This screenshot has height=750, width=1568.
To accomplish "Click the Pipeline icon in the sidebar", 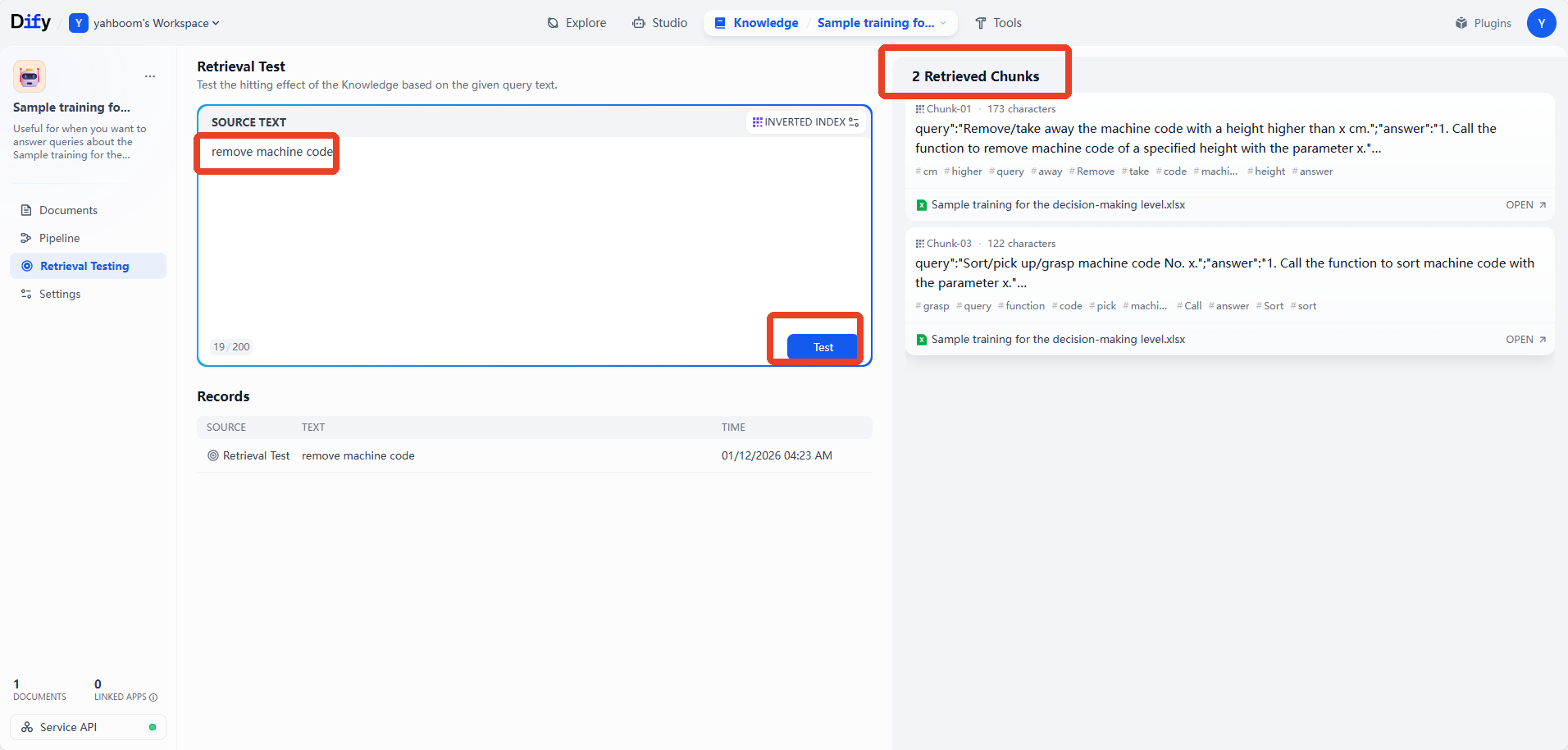I will (x=26, y=238).
